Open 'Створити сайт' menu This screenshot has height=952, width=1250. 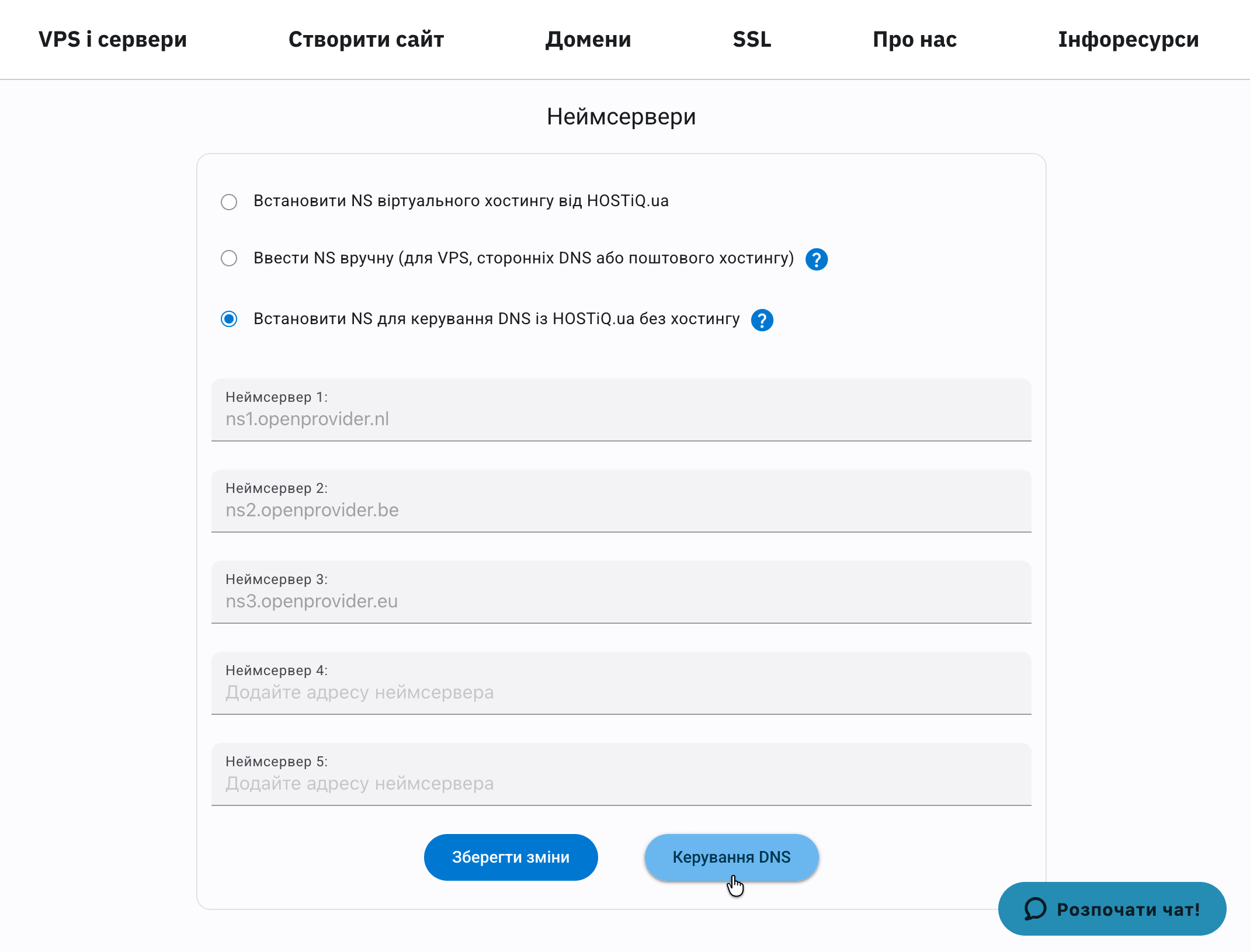[x=366, y=39]
